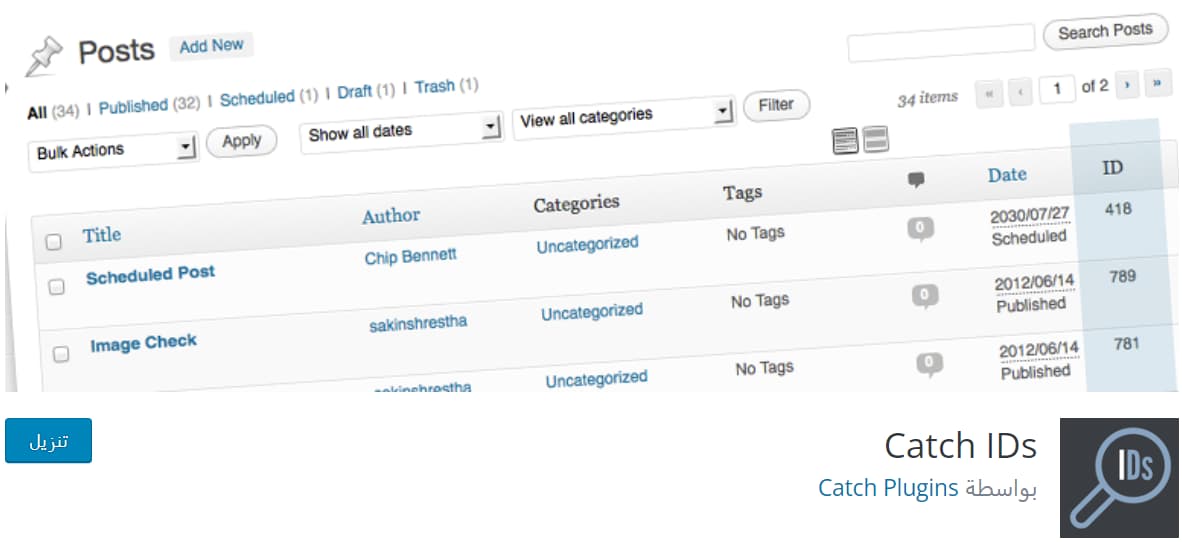Go to next page arrow
This screenshot has width=1182, height=542.
[x=1128, y=86]
